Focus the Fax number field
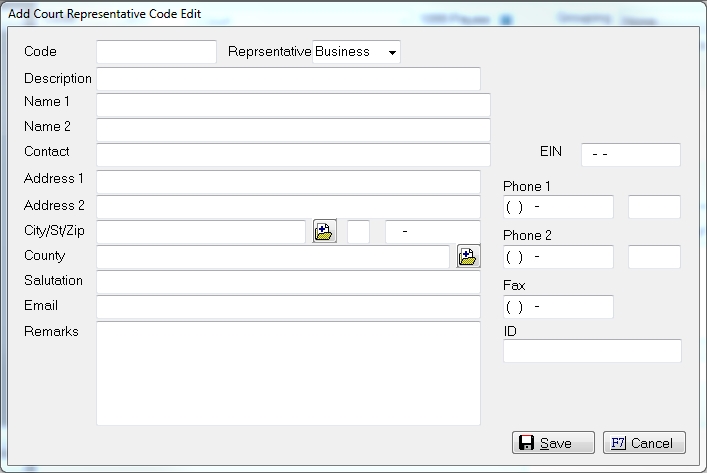The image size is (707, 473). [558, 306]
